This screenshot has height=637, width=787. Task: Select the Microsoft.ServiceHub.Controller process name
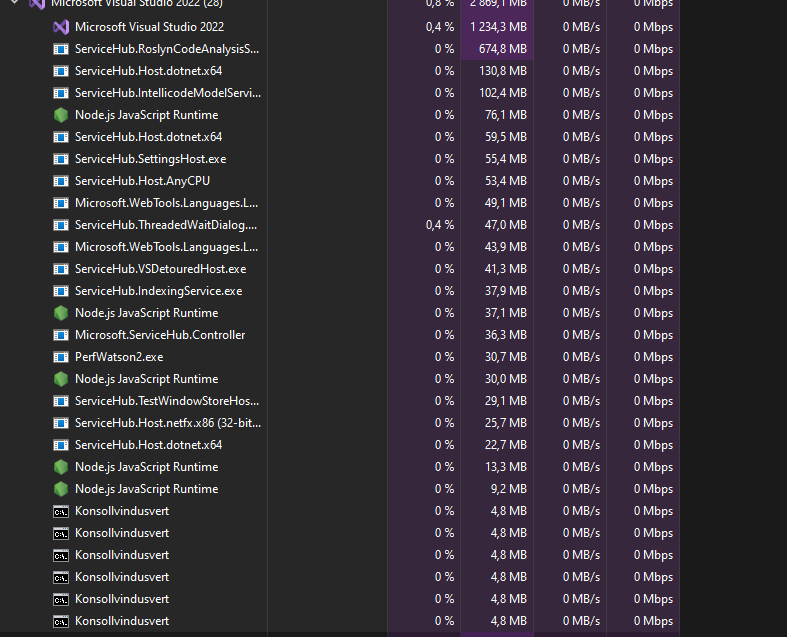click(x=160, y=335)
